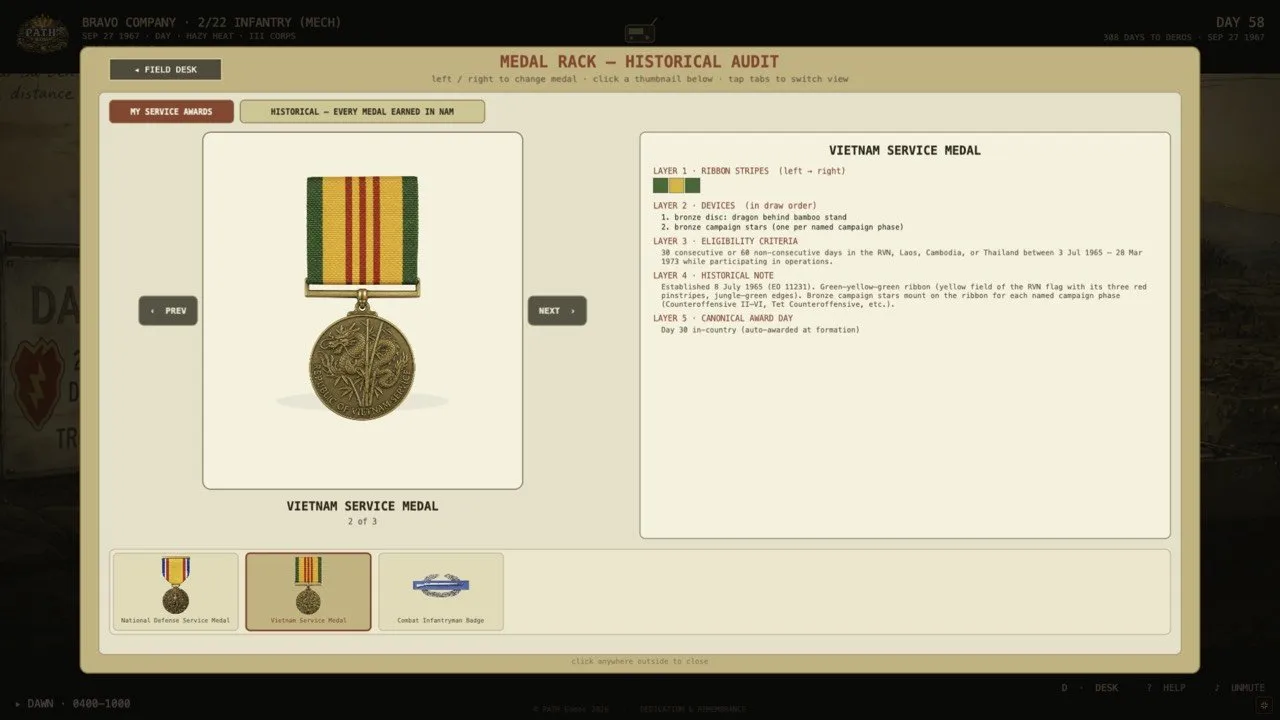
Task: Click the Layer 1 Ribbon Stripes heading
Action: point(749,171)
